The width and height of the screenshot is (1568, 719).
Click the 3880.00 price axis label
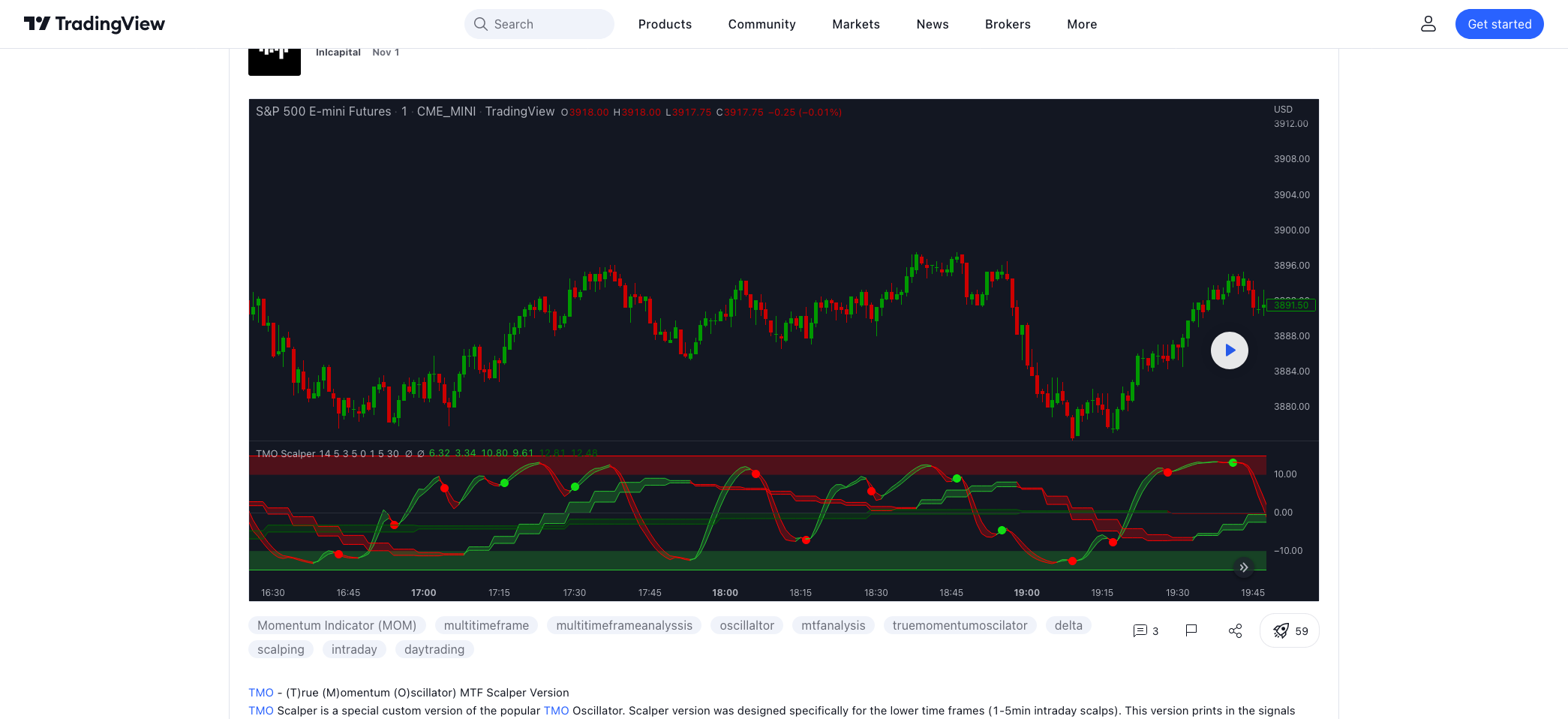[1292, 407]
